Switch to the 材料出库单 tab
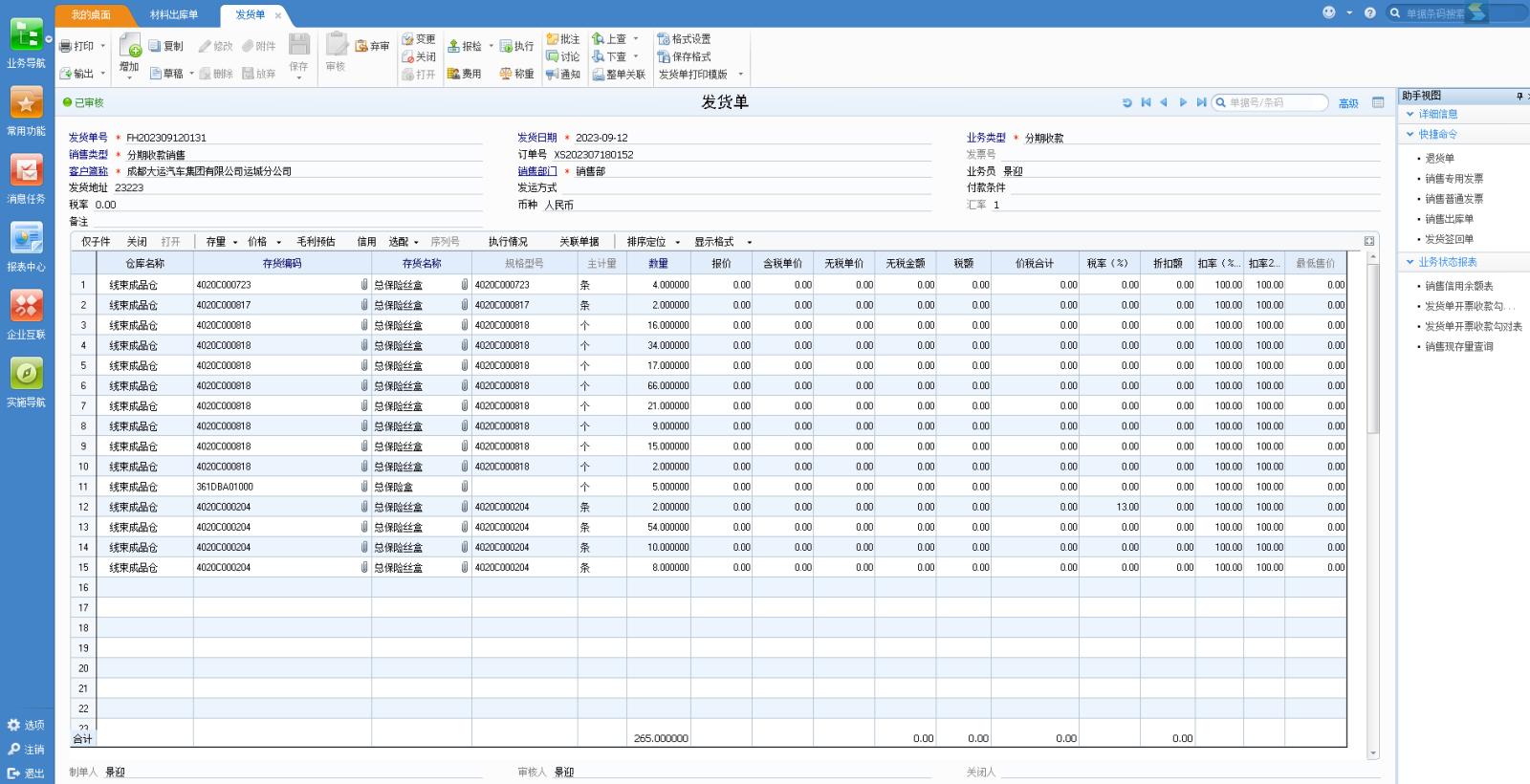The image size is (1530, 784). 174,14
